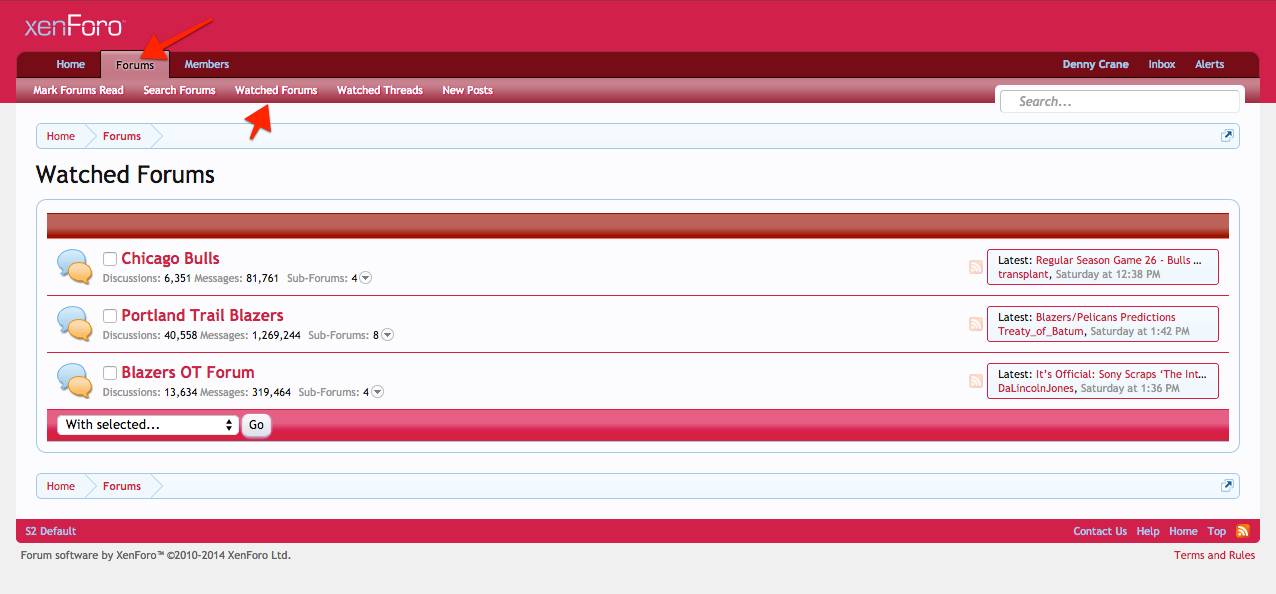
Task: Open Watched Threads in the sub-navigation
Action: click(x=379, y=90)
